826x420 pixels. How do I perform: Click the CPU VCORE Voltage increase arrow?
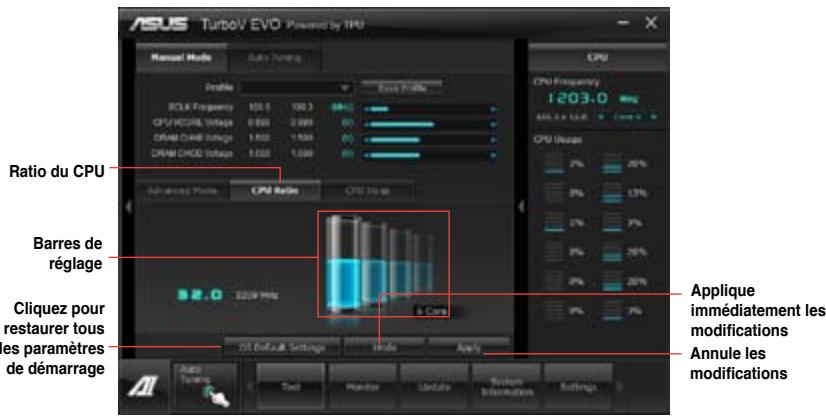(494, 125)
